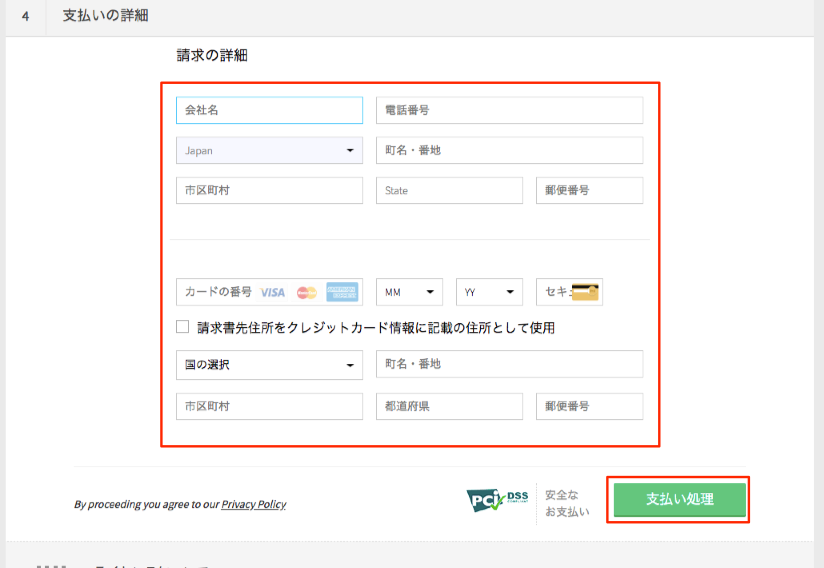Select the State field in billing details
Viewport: 824px width, 568px height.
click(x=449, y=191)
